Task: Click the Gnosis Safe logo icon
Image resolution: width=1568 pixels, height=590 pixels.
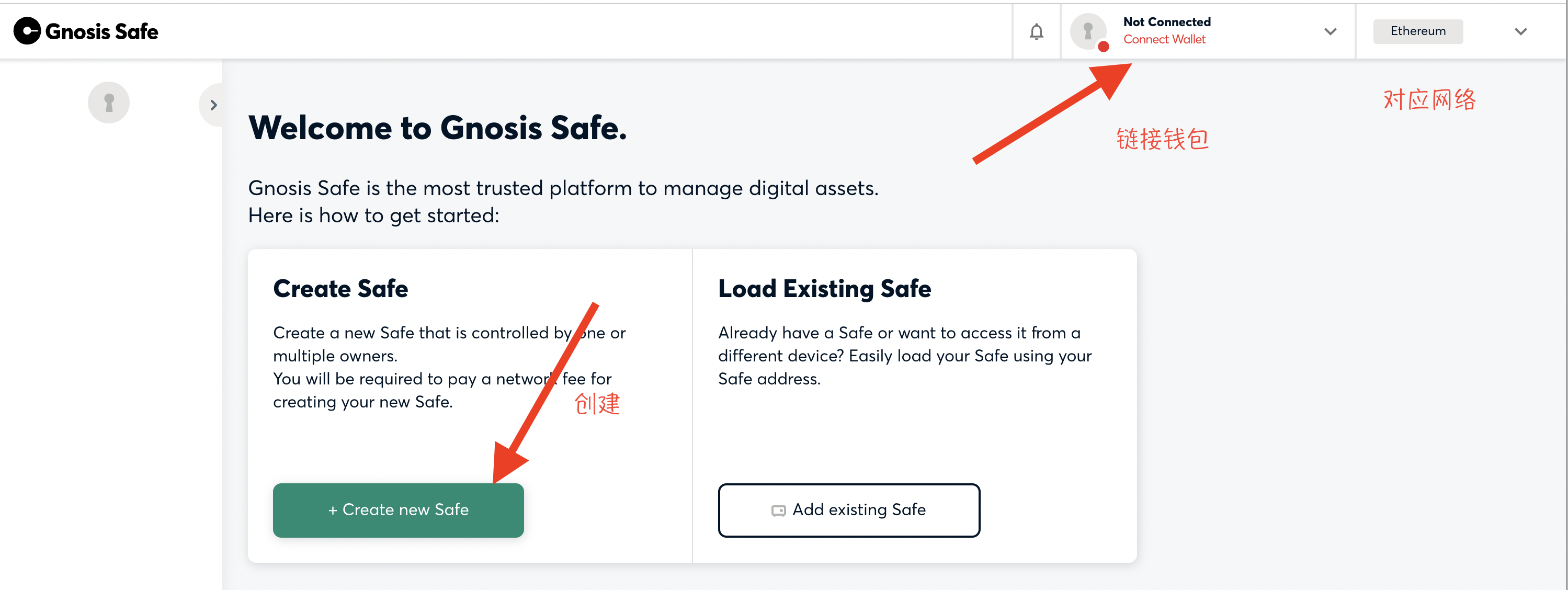Action: tap(26, 30)
